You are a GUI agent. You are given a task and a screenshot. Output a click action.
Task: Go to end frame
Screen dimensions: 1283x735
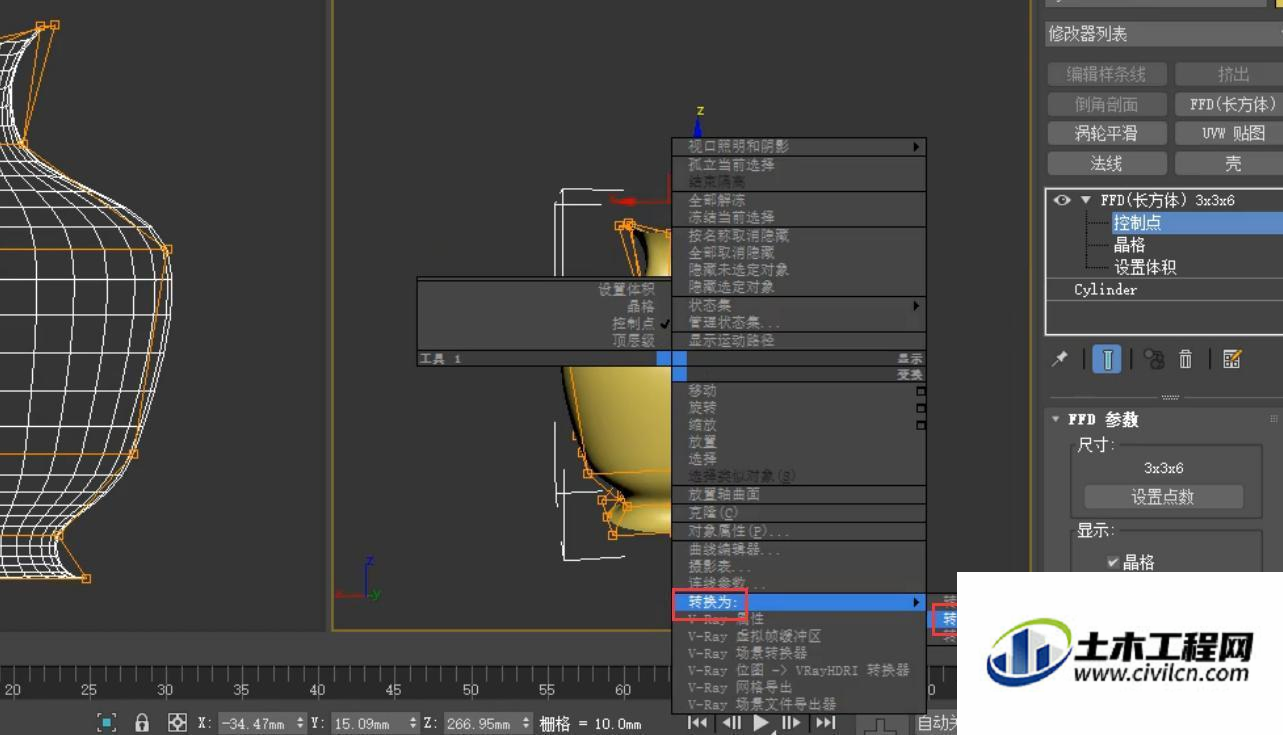825,722
